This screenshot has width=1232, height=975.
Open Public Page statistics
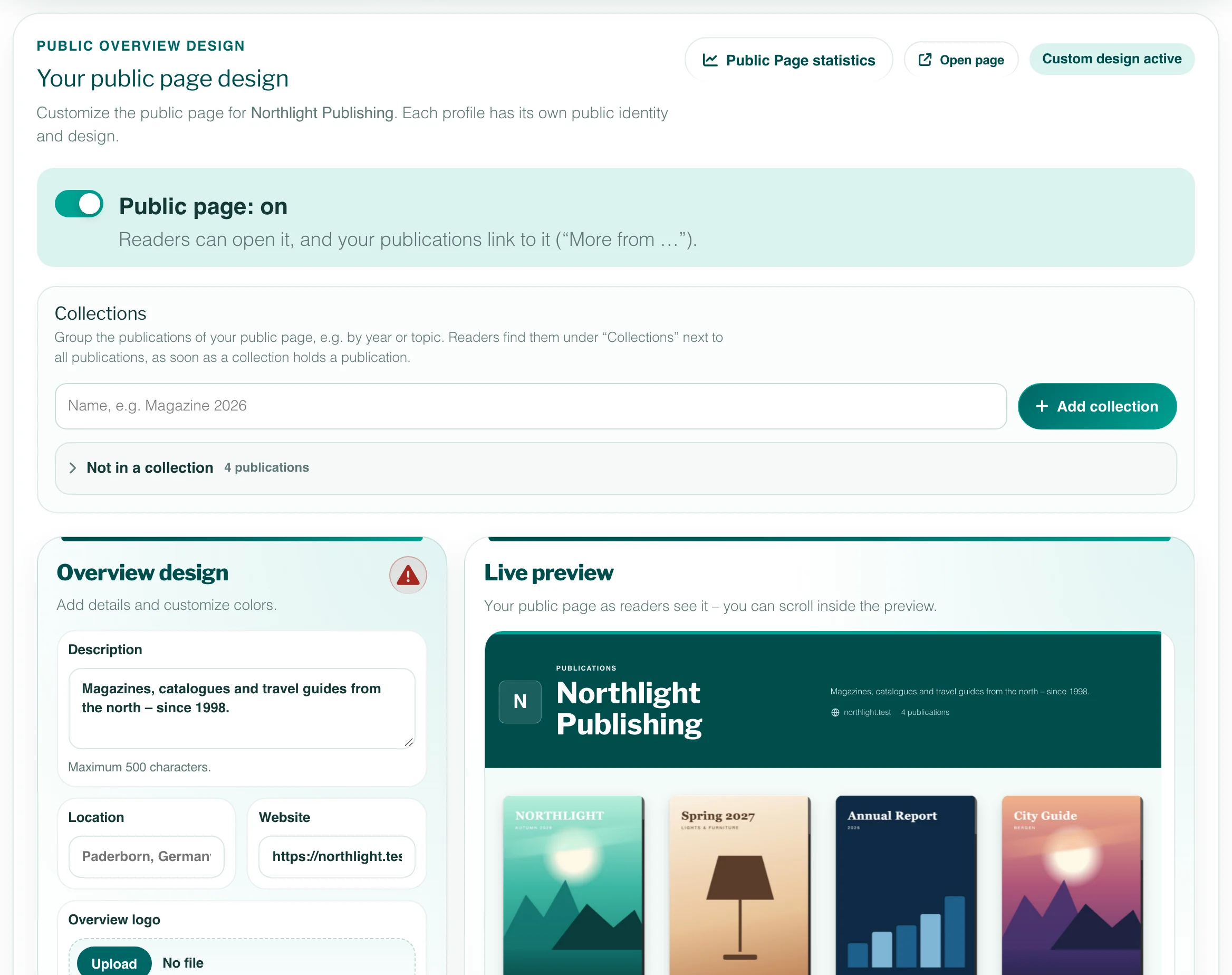tap(788, 60)
